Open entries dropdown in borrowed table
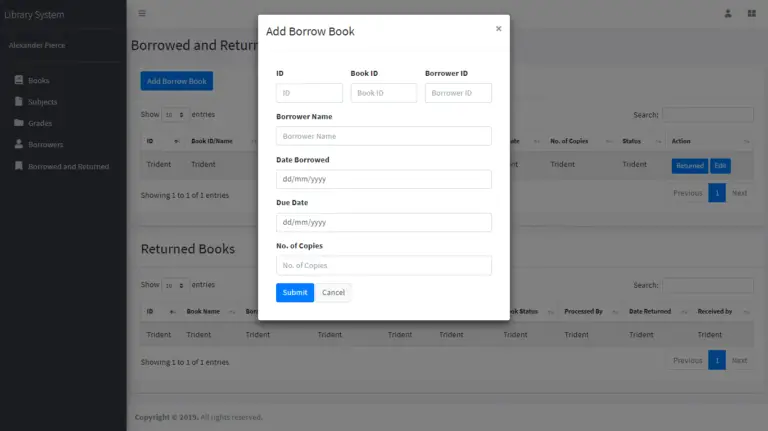Viewport: 768px width, 431px height. coord(175,115)
